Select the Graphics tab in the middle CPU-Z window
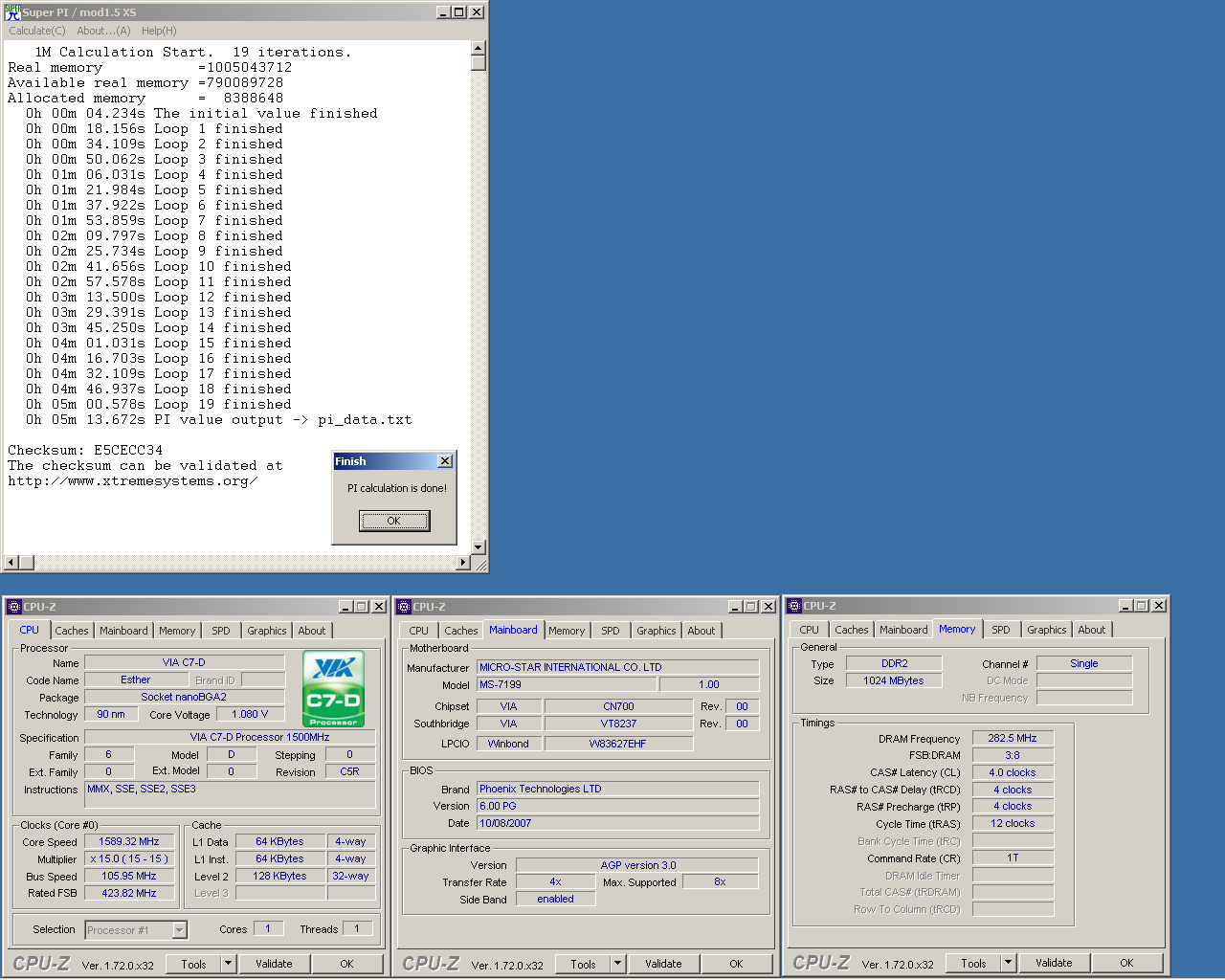 point(657,631)
